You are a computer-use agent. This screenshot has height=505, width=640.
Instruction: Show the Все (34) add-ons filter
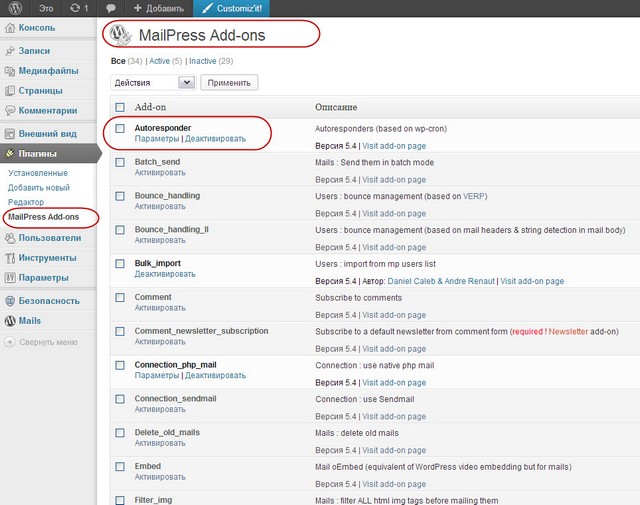(x=127, y=61)
